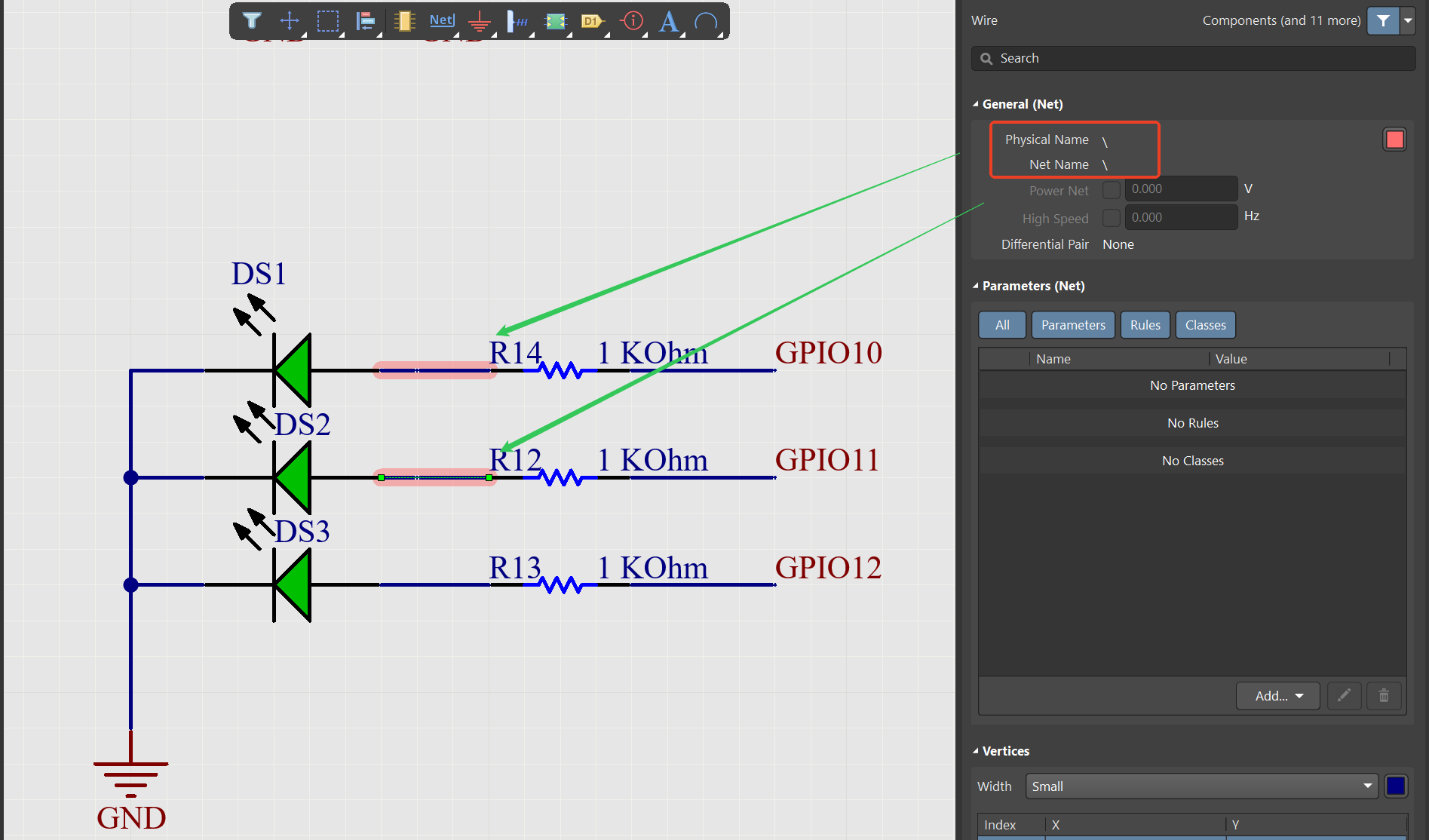Click the selection filter funnel in the toolbar
Image resolution: width=1429 pixels, height=840 pixels.
pyautogui.click(x=252, y=21)
